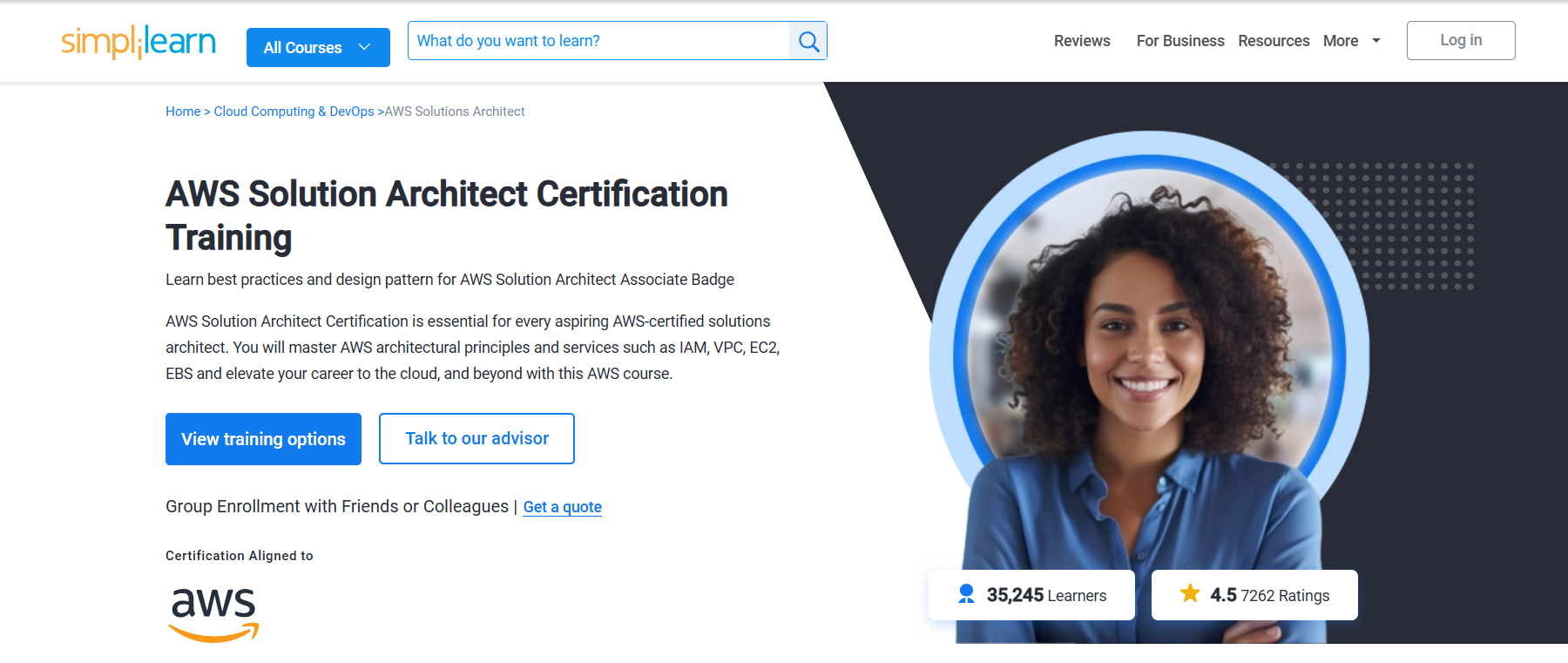Click the learners person icon

(x=966, y=594)
